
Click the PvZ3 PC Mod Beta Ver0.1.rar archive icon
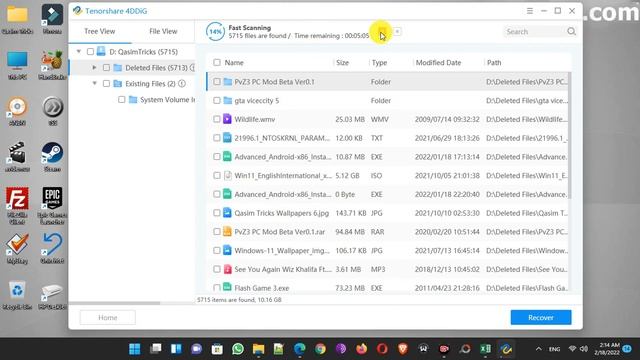[227, 232]
